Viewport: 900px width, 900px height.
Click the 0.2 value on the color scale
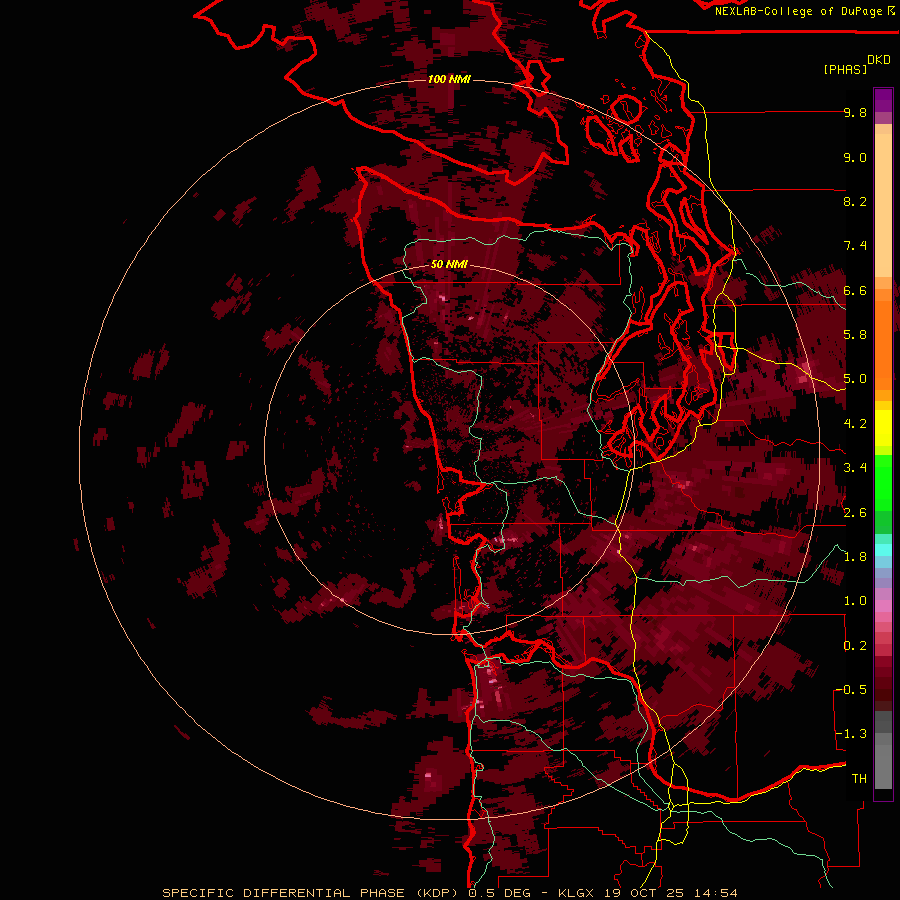pyautogui.click(x=855, y=646)
